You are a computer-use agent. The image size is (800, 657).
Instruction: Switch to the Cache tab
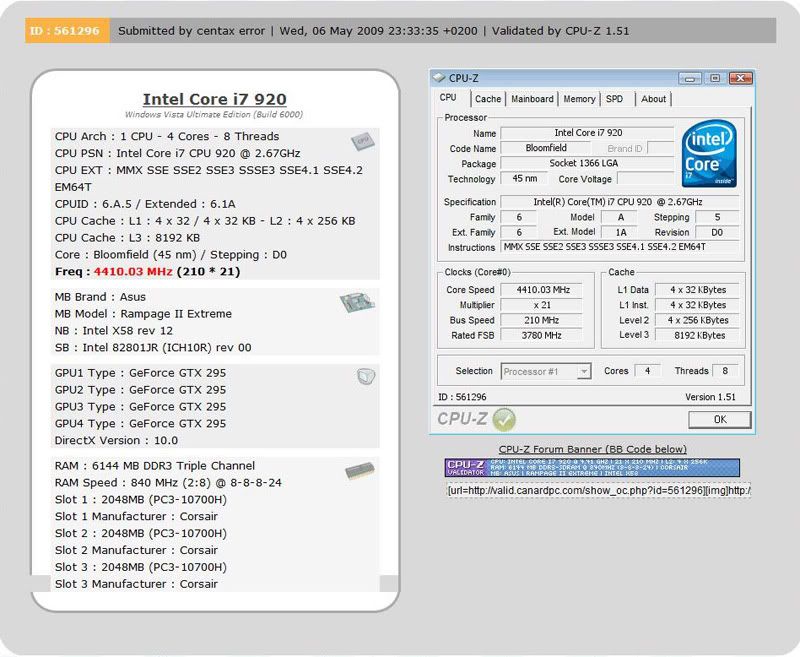coord(488,99)
